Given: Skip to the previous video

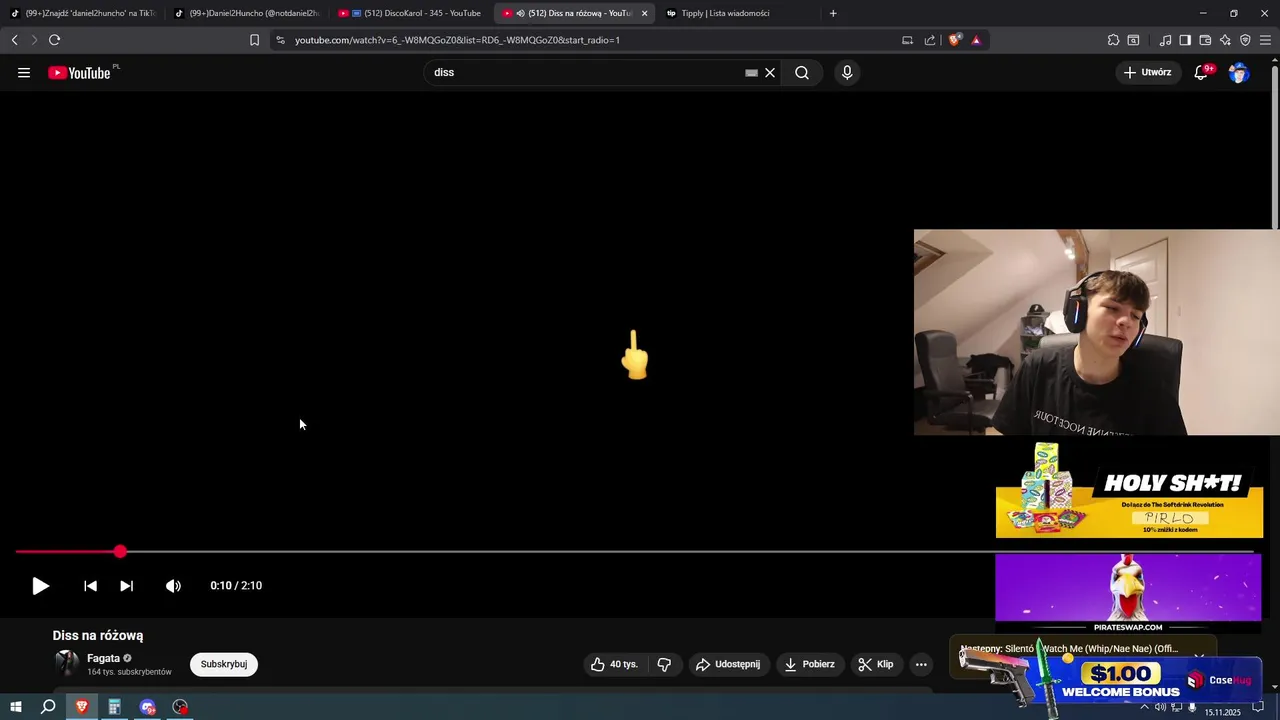Looking at the screenshot, I should click(x=90, y=586).
